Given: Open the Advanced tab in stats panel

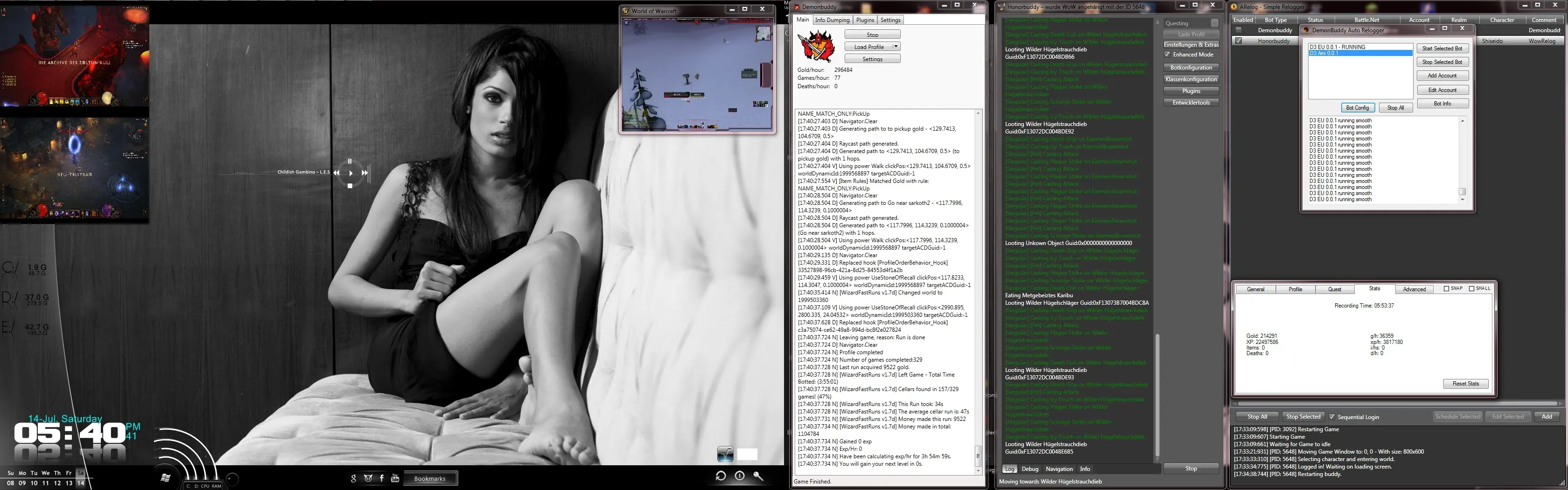Looking at the screenshot, I should [x=1414, y=289].
